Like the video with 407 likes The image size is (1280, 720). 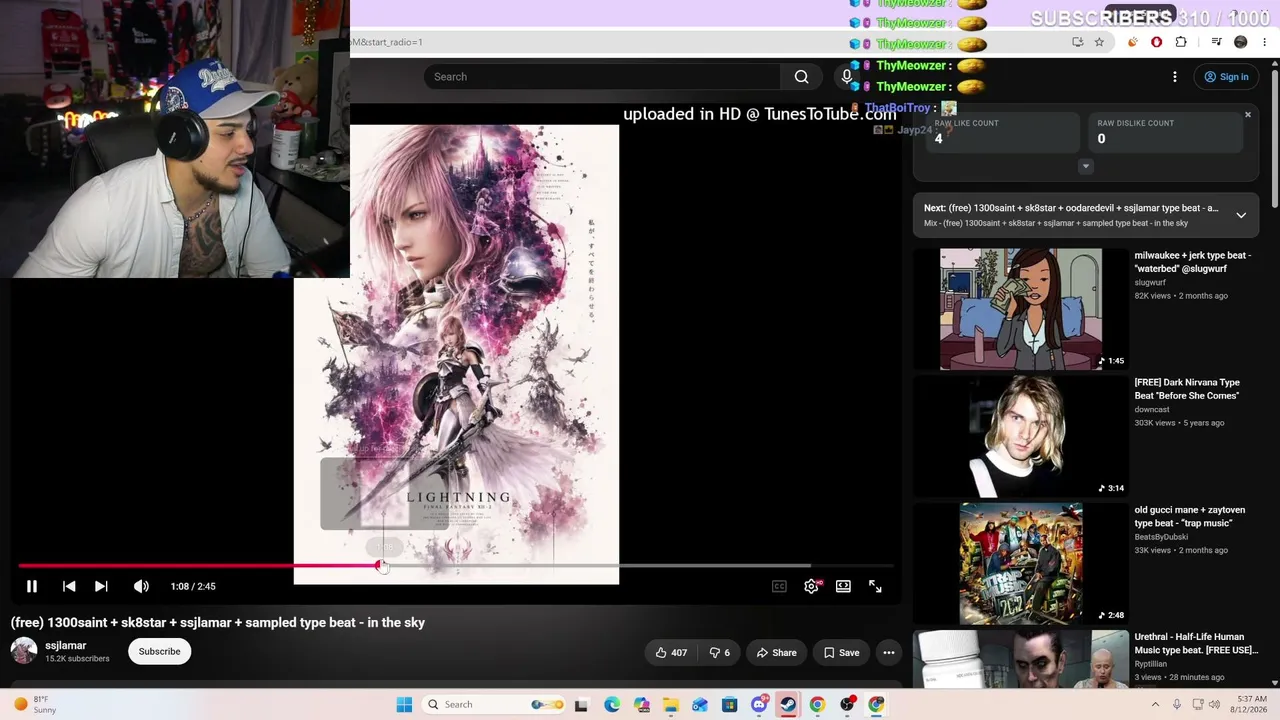point(671,653)
